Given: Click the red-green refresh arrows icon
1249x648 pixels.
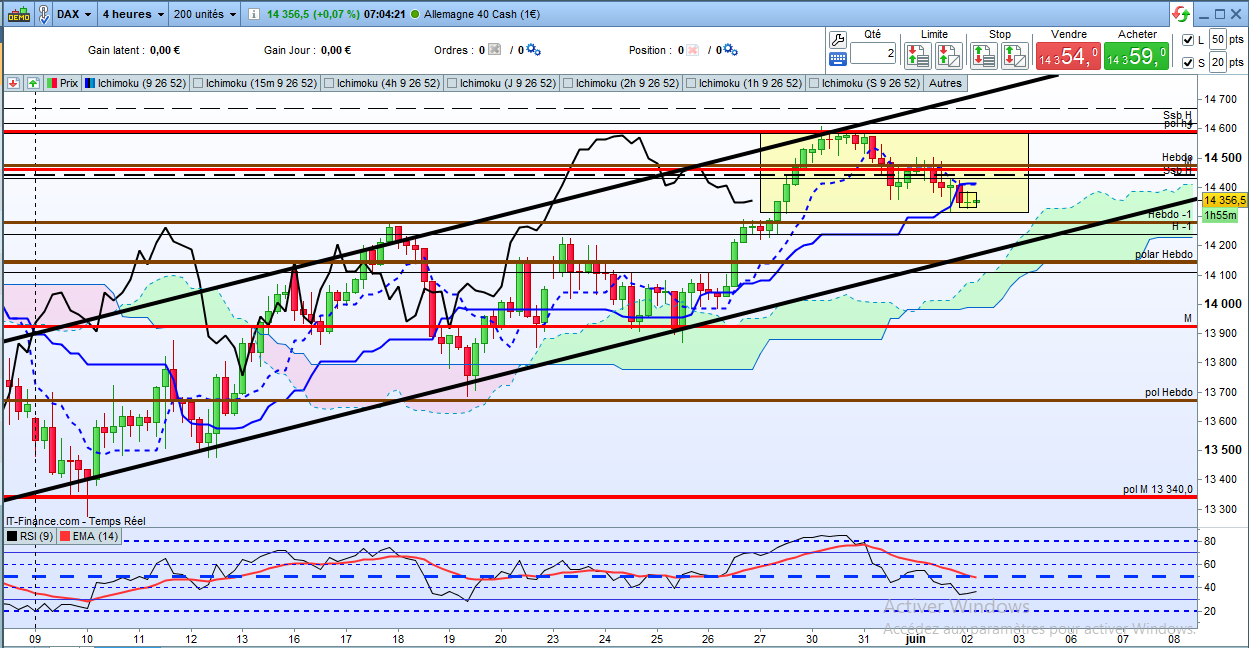Looking at the screenshot, I should [x=1181, y=14].
